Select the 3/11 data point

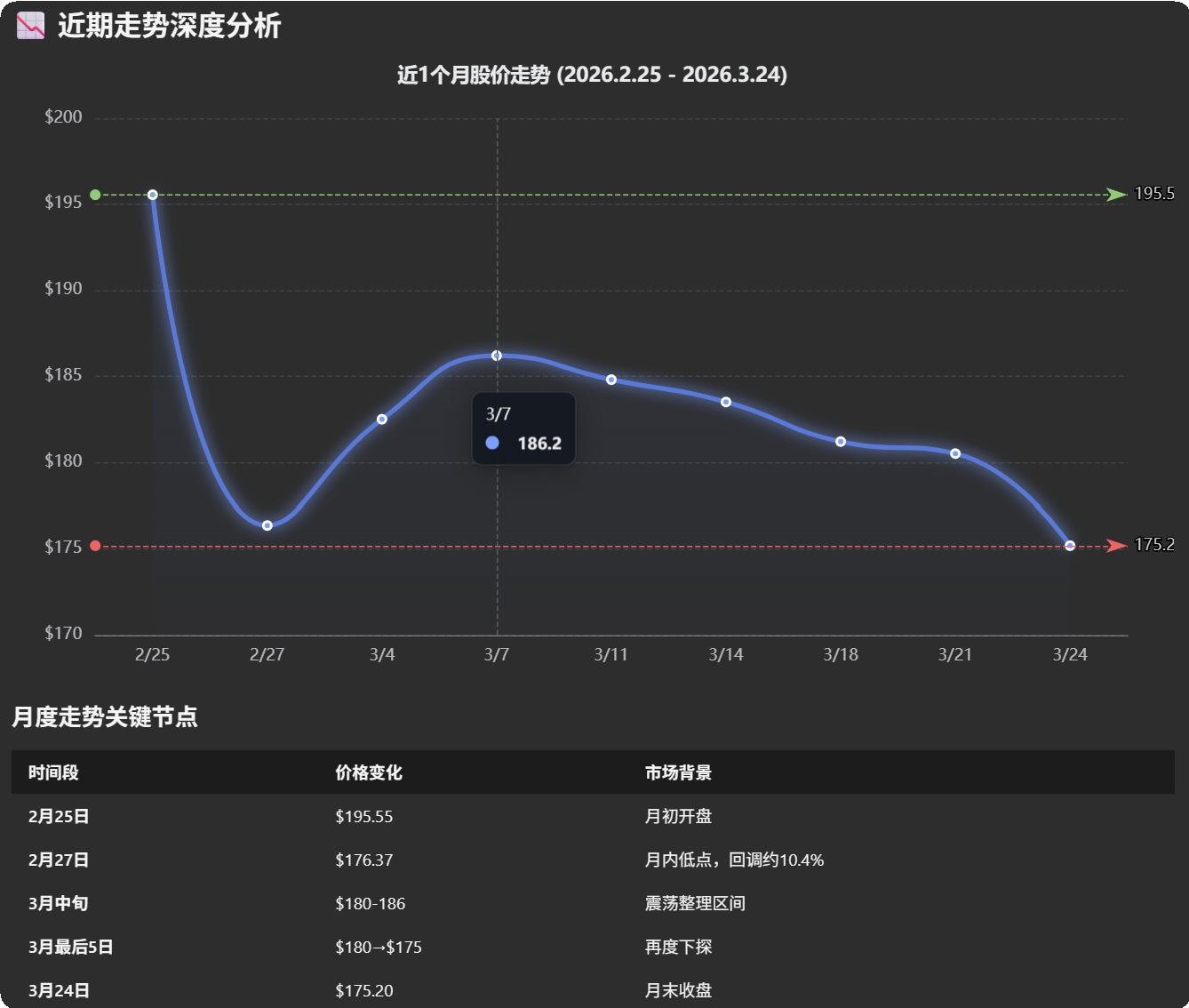611,380
